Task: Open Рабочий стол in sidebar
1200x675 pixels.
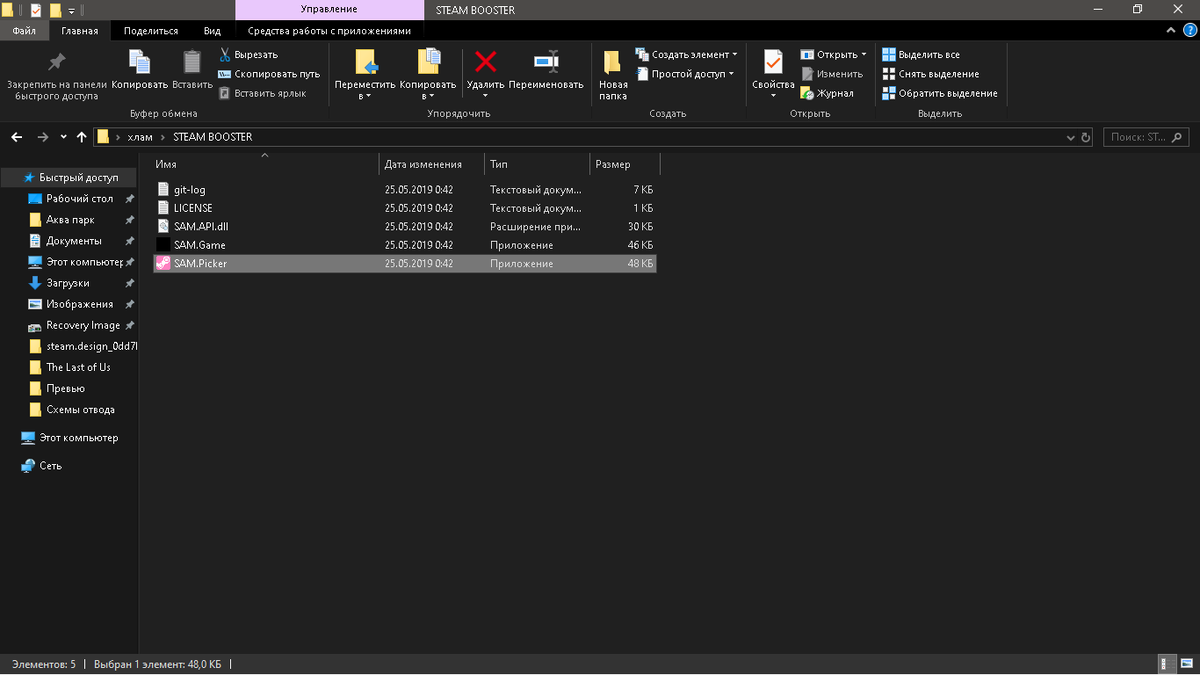Action: tap(79, 199)
